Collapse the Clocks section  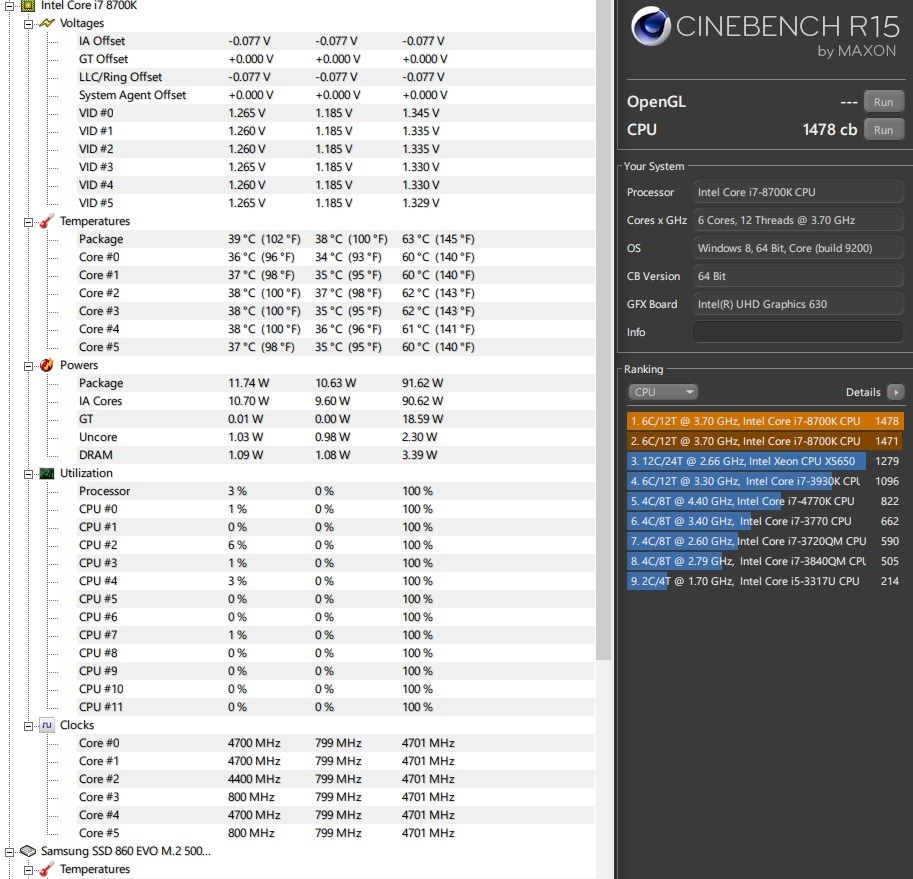coord(28,726)
